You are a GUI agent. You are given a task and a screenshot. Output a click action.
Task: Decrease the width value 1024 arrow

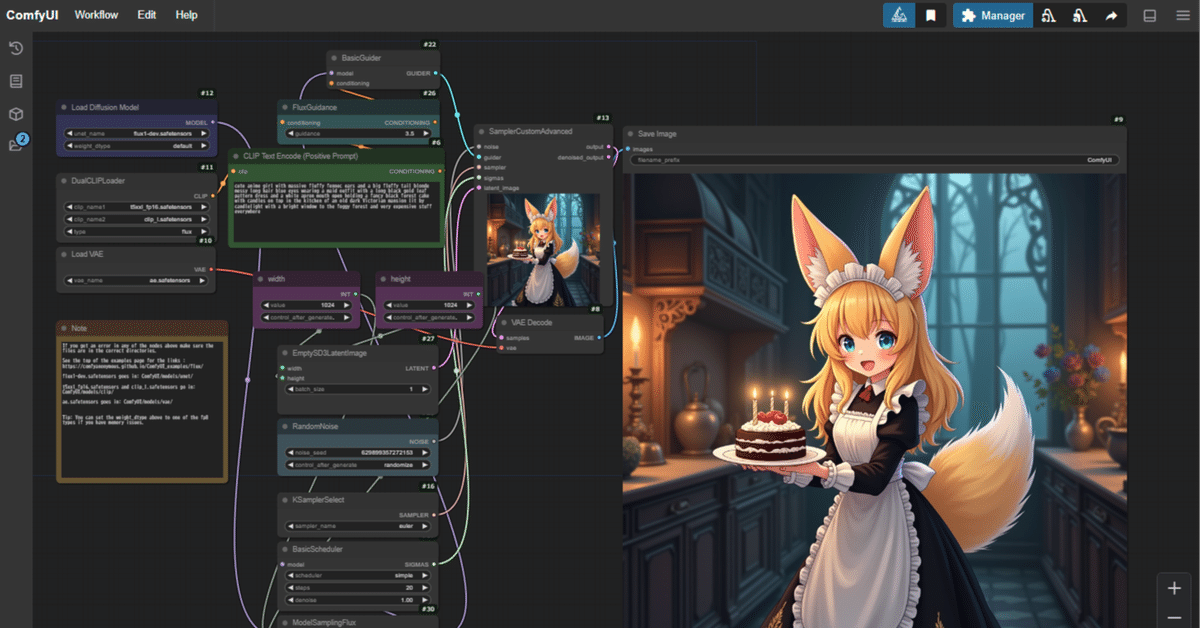point(265,305)
